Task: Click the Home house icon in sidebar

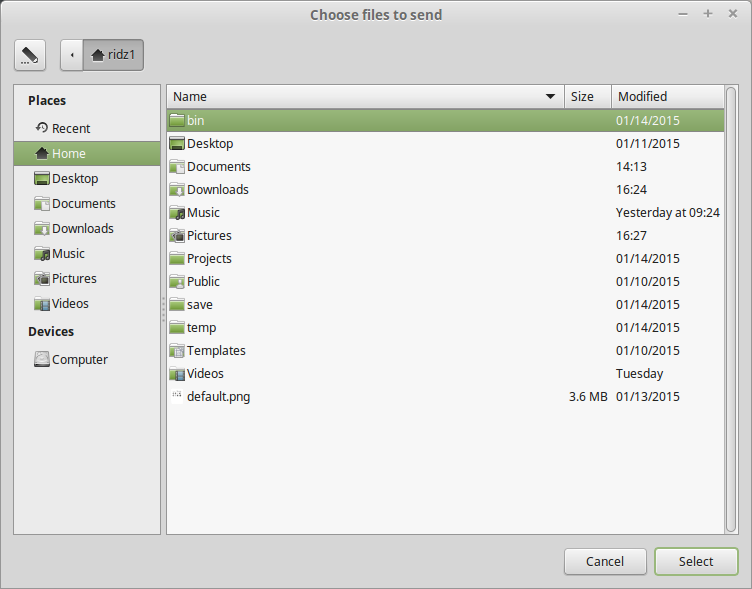Action: (42, 153)
